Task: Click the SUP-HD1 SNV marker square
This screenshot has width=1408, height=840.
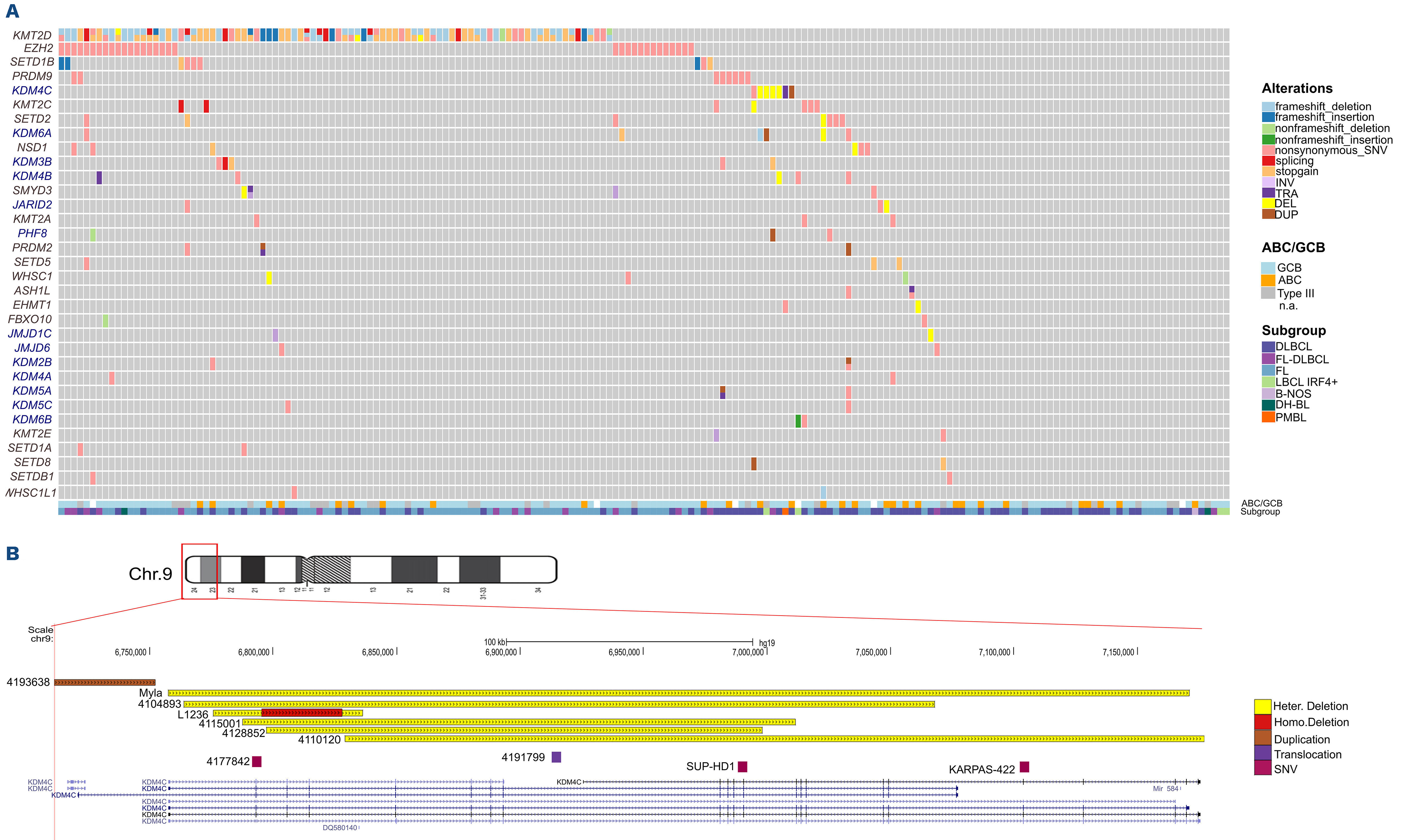Action: point(742,766)
